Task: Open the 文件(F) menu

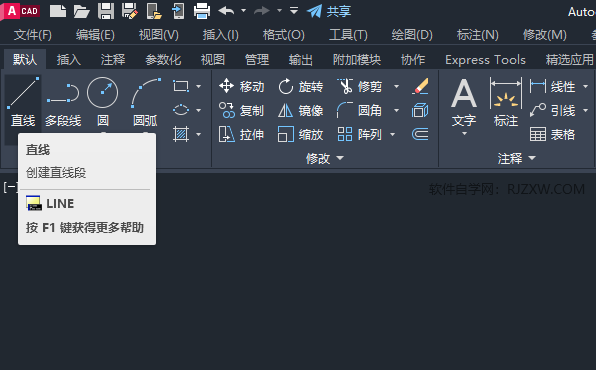Action: click(33, 35)
